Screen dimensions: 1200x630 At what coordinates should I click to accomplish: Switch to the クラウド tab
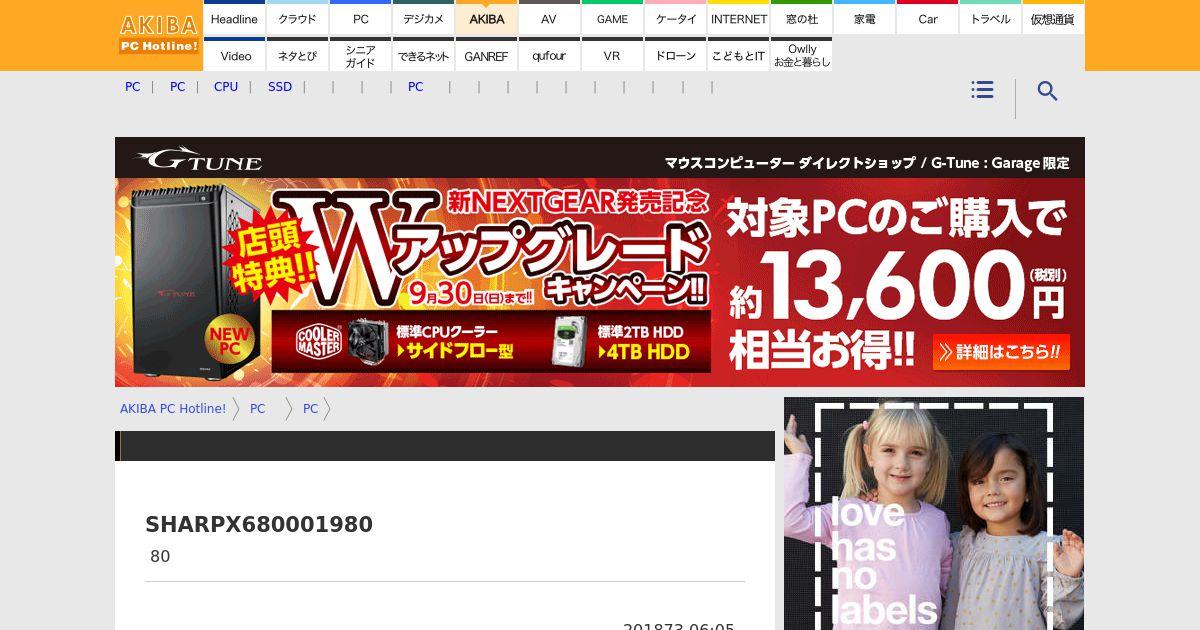(x=297, y=18)
